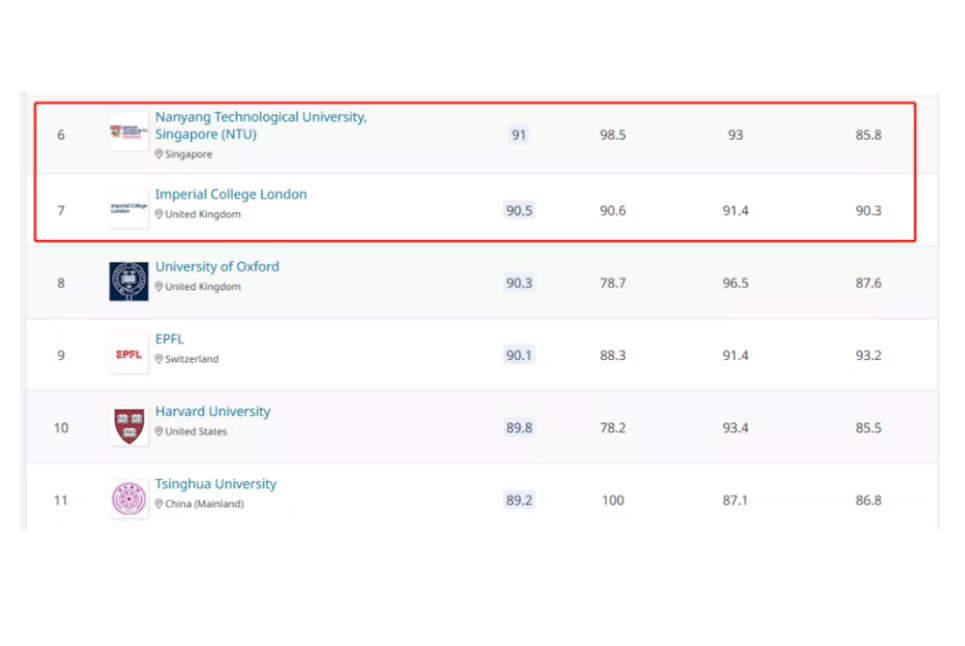Open the Tsinghua University link
The image size is (965, 646).
tap(216, 484)
